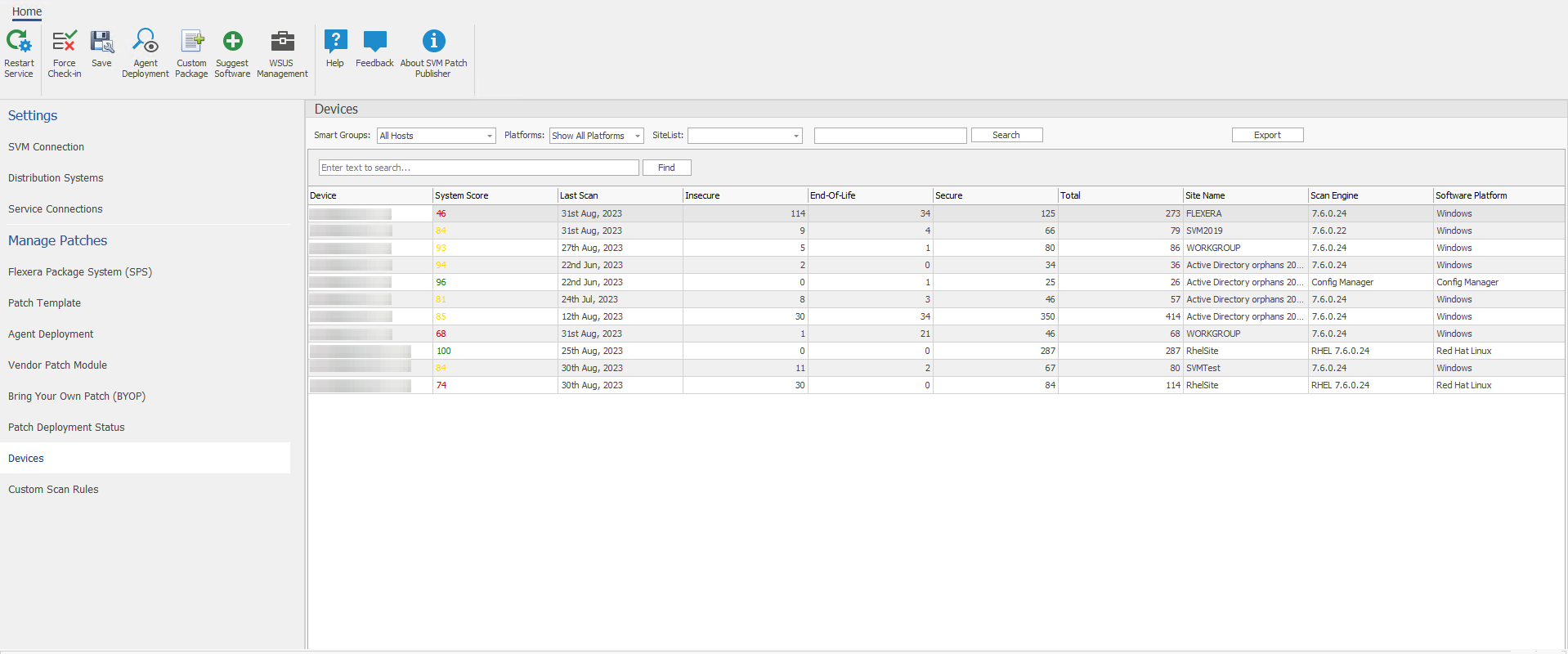Select the Home ribbon tab
Viewport: 1568px width, 654px height.
27,11
